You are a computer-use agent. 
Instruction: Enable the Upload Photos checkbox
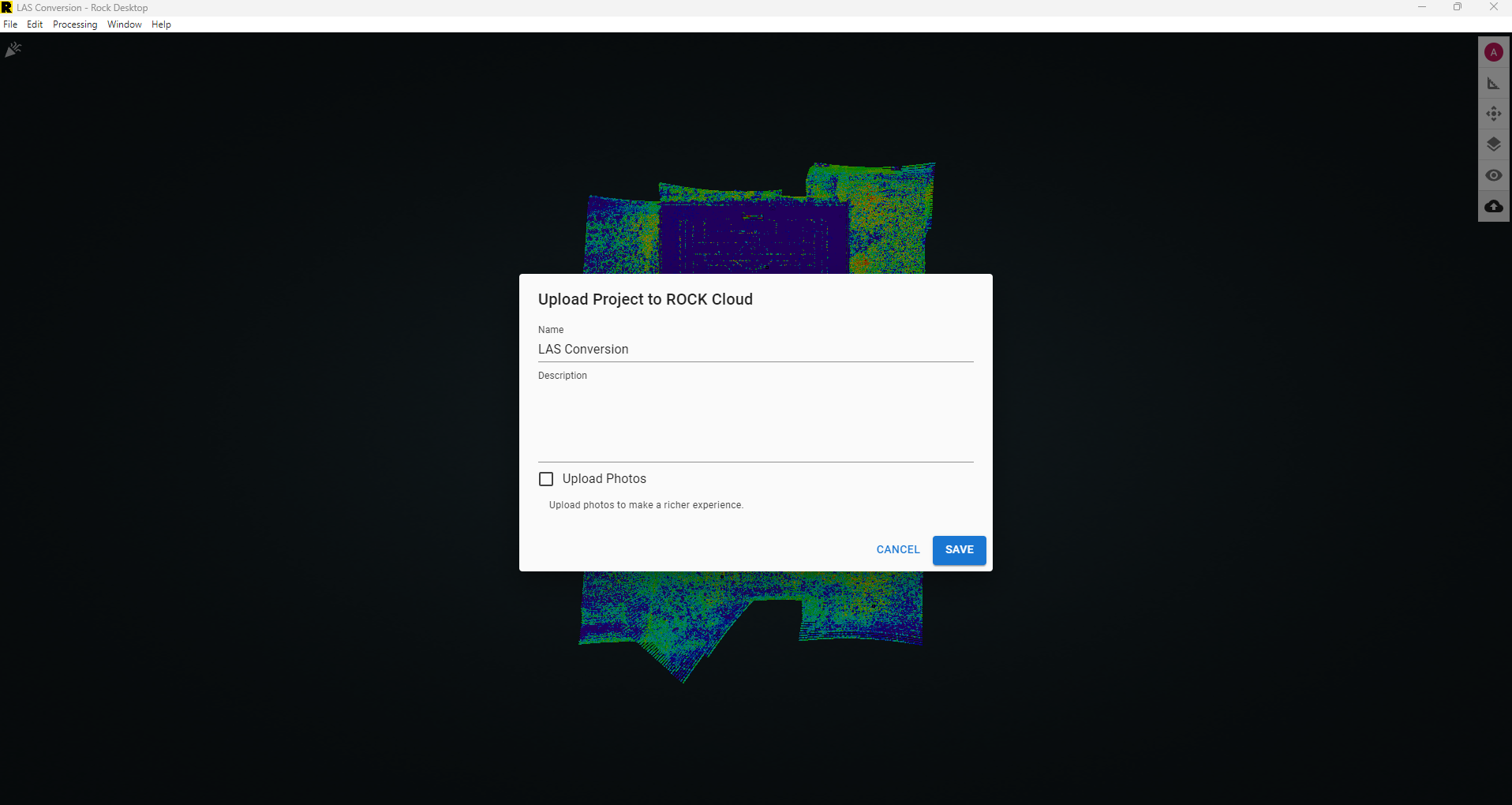tap(545, 479)
